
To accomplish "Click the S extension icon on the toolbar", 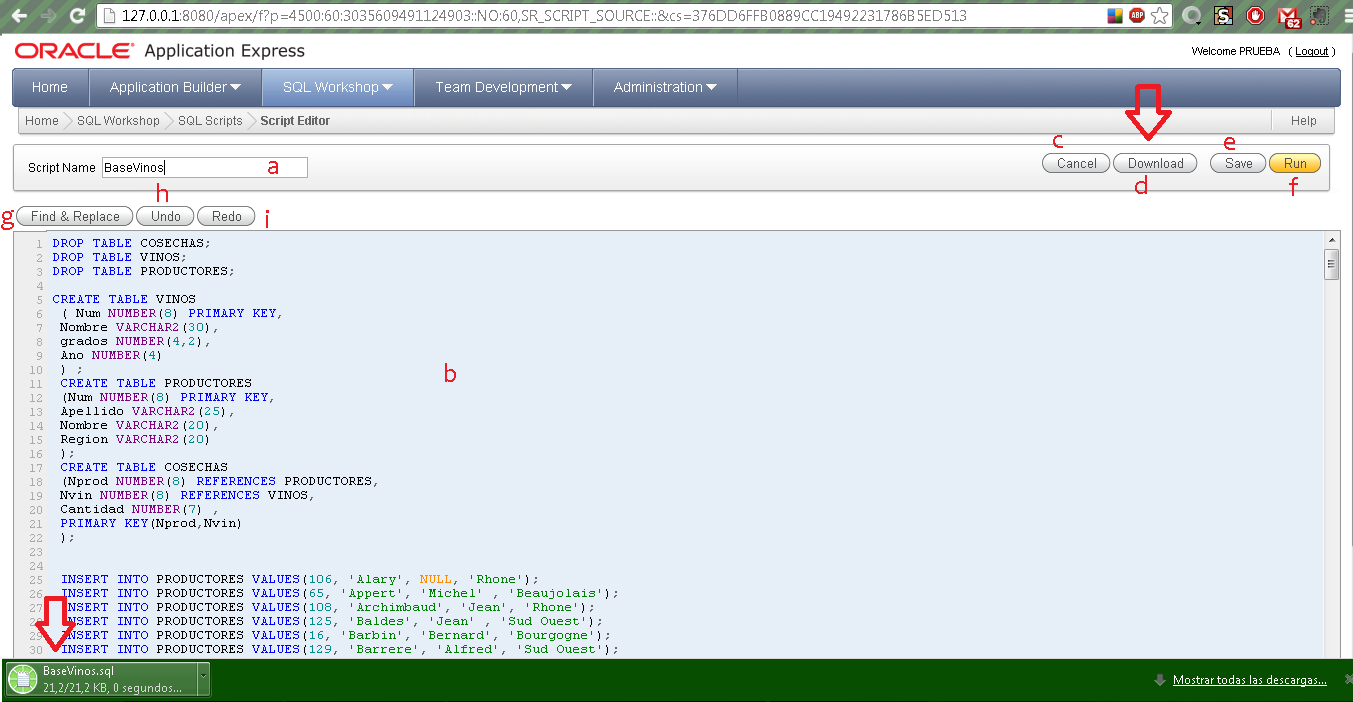I will click(1224, 16).
